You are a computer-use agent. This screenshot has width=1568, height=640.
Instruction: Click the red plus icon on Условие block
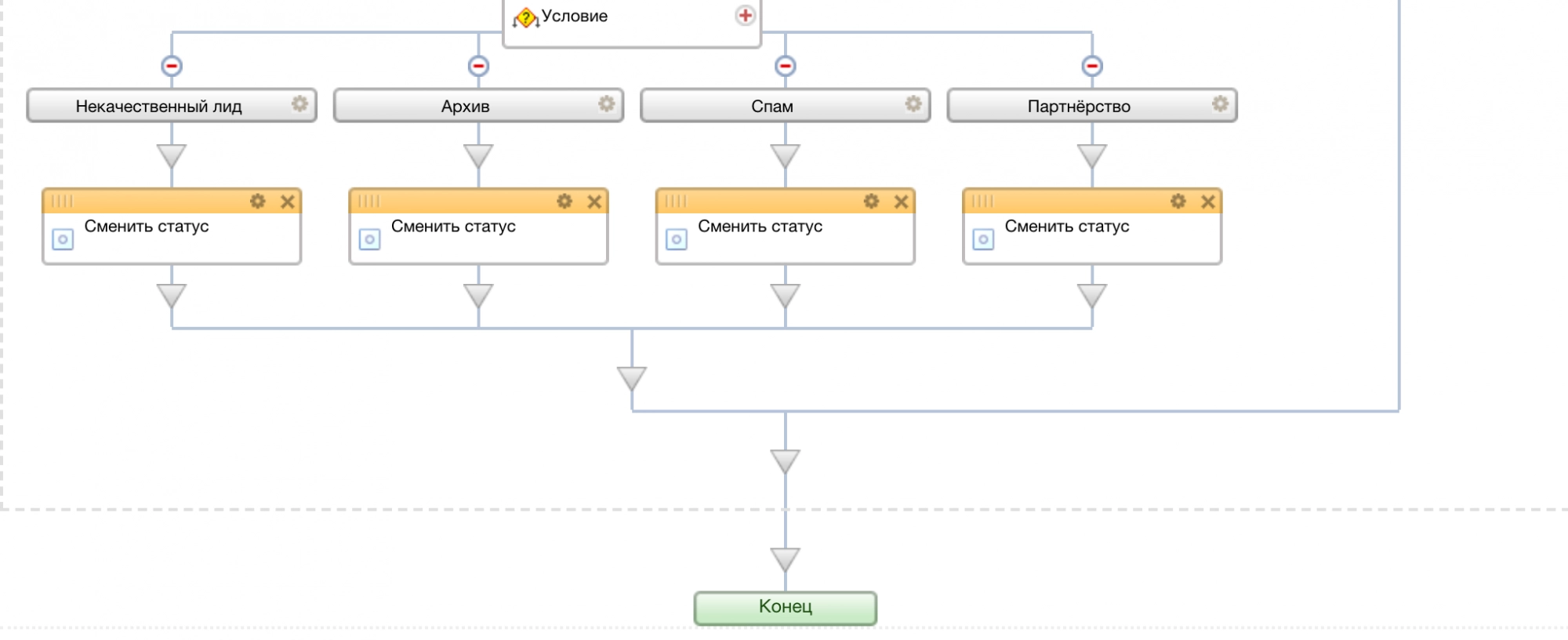(x=745, y=16)
